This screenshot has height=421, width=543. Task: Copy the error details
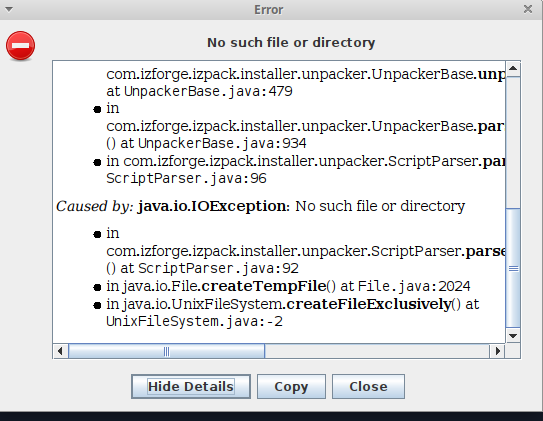(x=291, y=386)
